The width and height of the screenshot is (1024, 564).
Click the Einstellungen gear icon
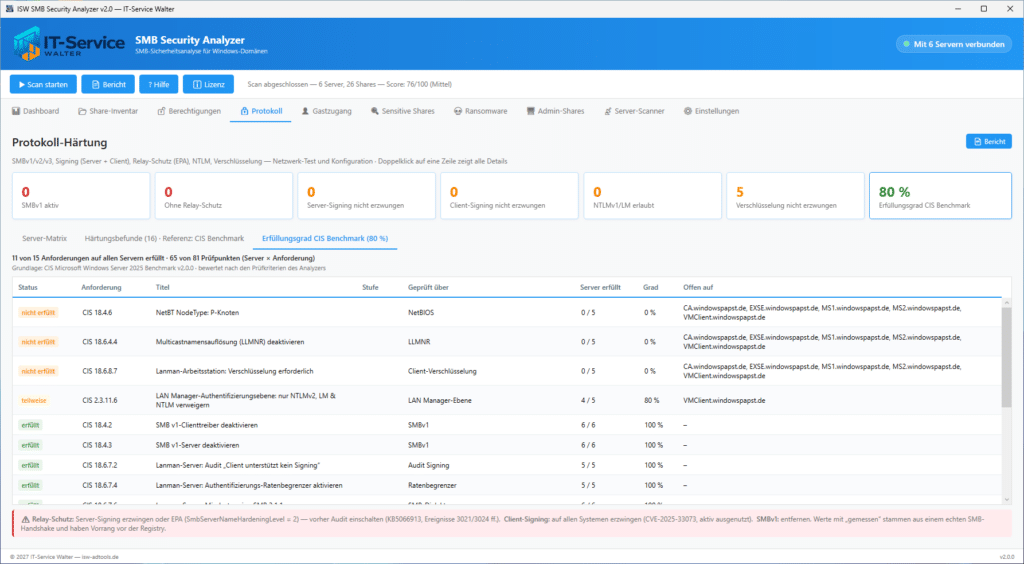[688, 111]
